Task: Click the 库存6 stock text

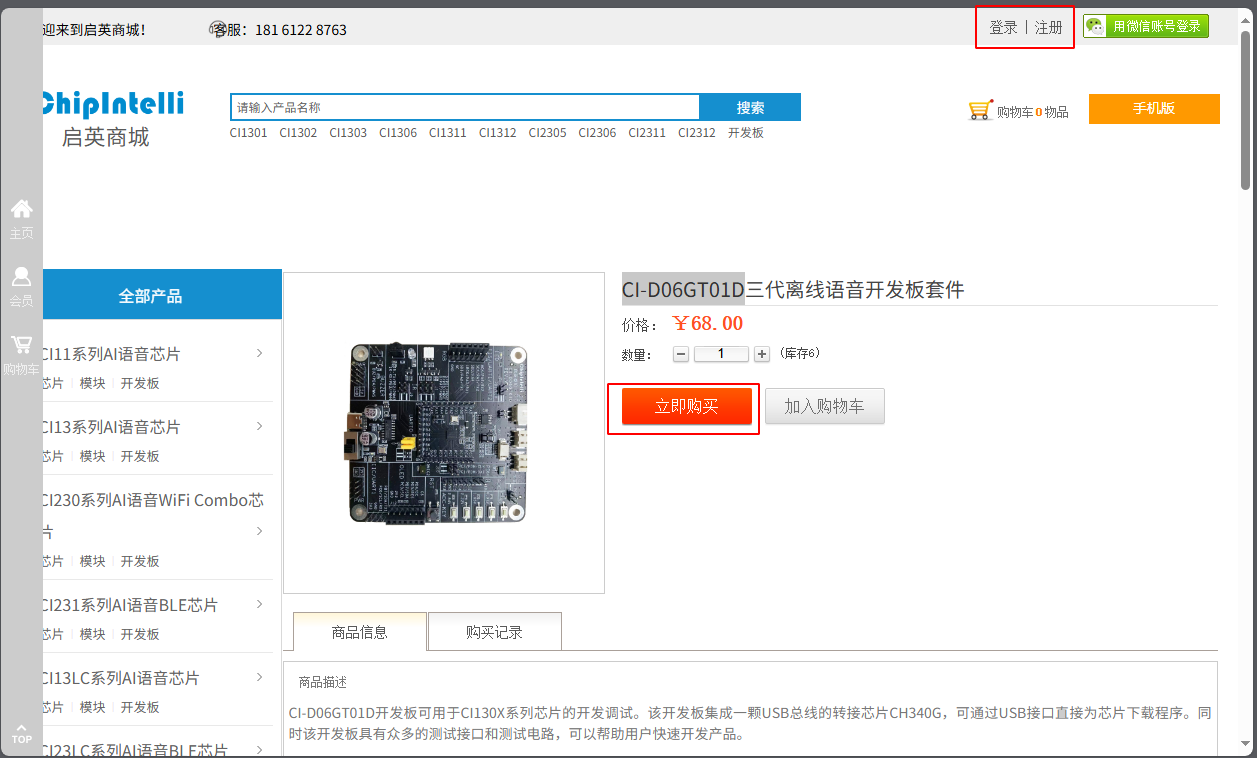Action: (799, 353)
